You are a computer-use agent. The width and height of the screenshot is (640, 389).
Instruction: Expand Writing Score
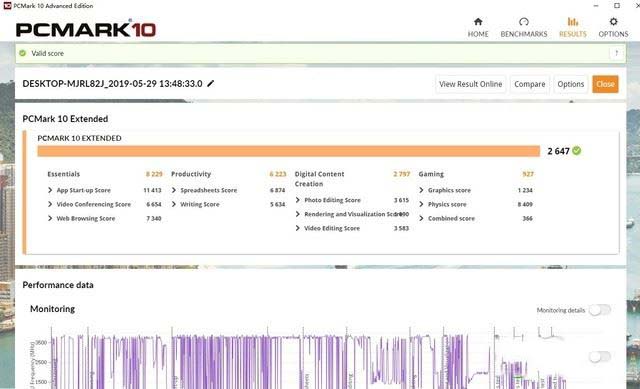click(174, 204)
